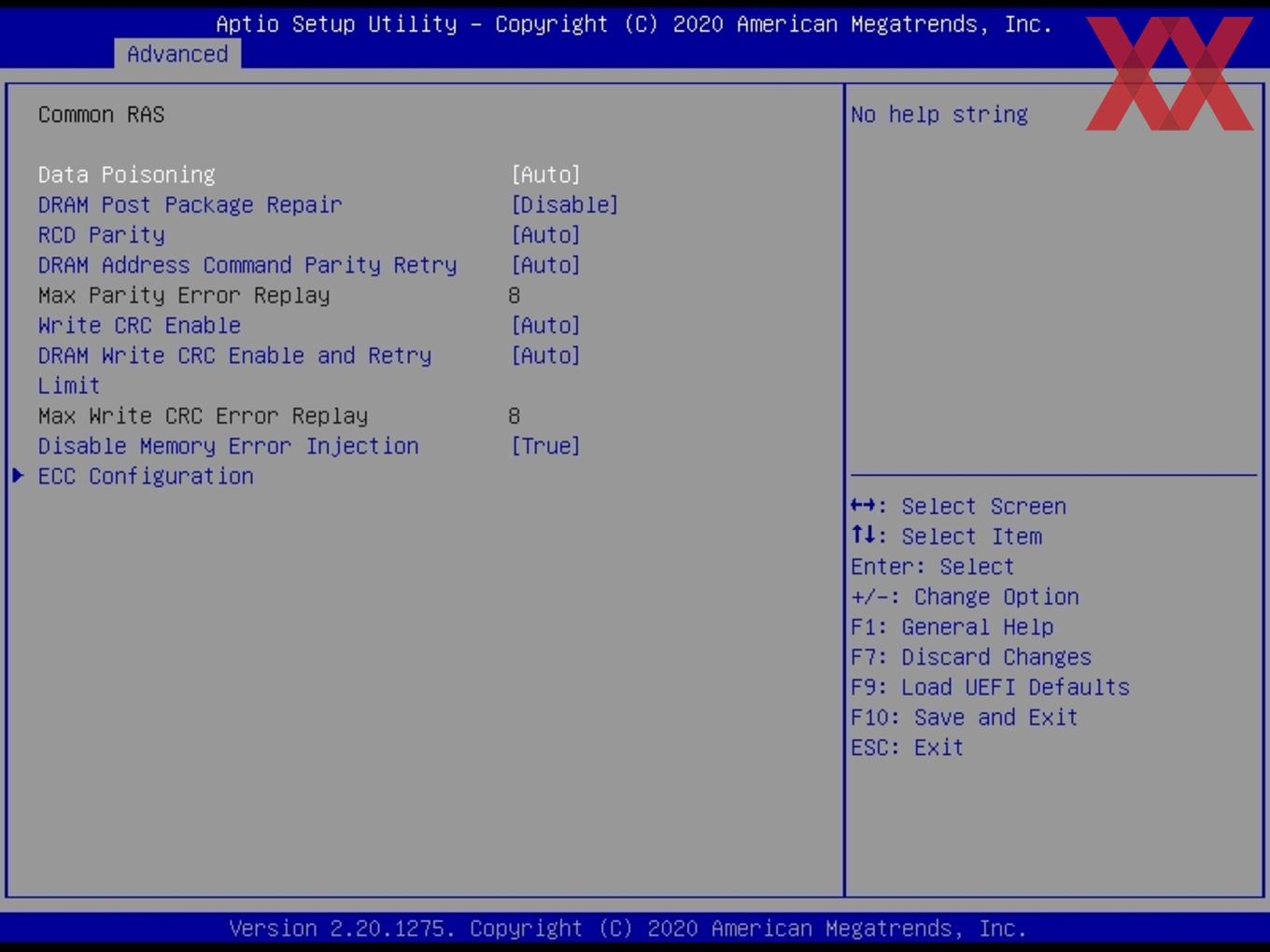This screenshot has width=1270, height=952.
Task: Toggle the [True] value for Memory Error Injection
Action: pyautogui.click(x=546, y=446)
